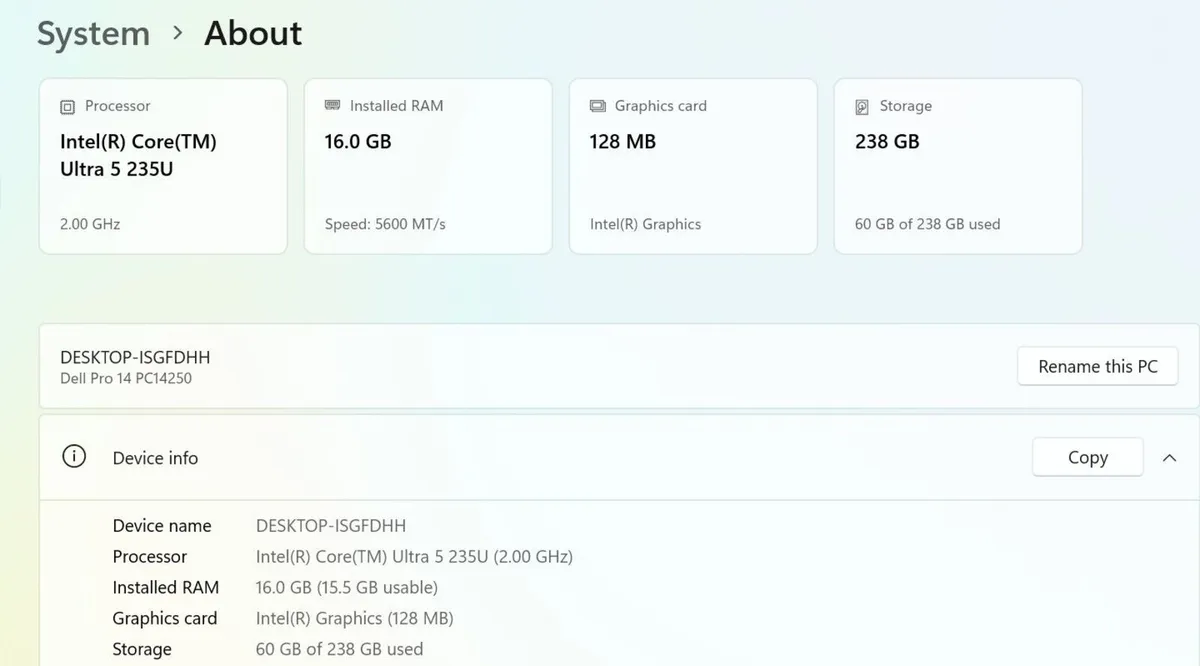Select 'Intel(R) Graphics' card text
Viewport: 1200px width, 666px height.
645,224
